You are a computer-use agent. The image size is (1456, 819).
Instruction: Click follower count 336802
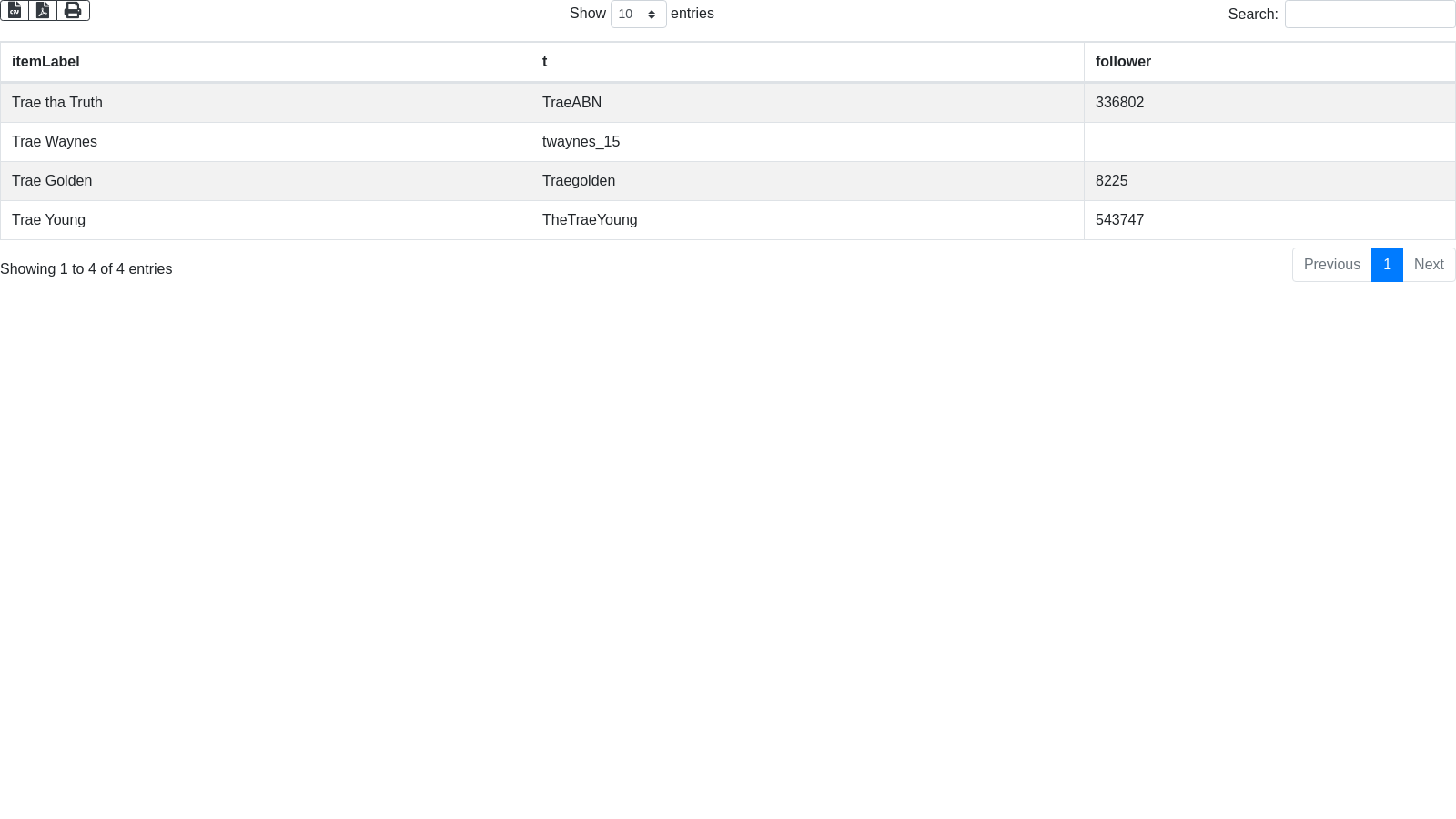(1119, 103)
